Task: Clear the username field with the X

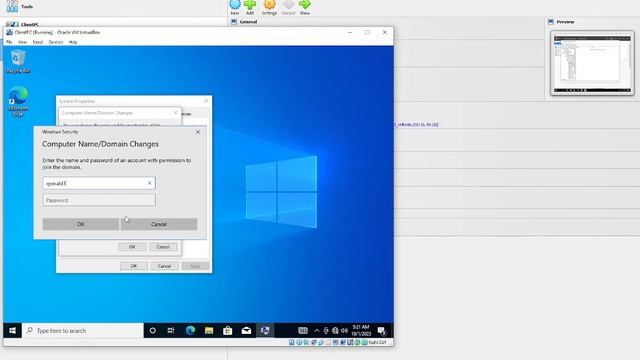Action: pos(150,183)
